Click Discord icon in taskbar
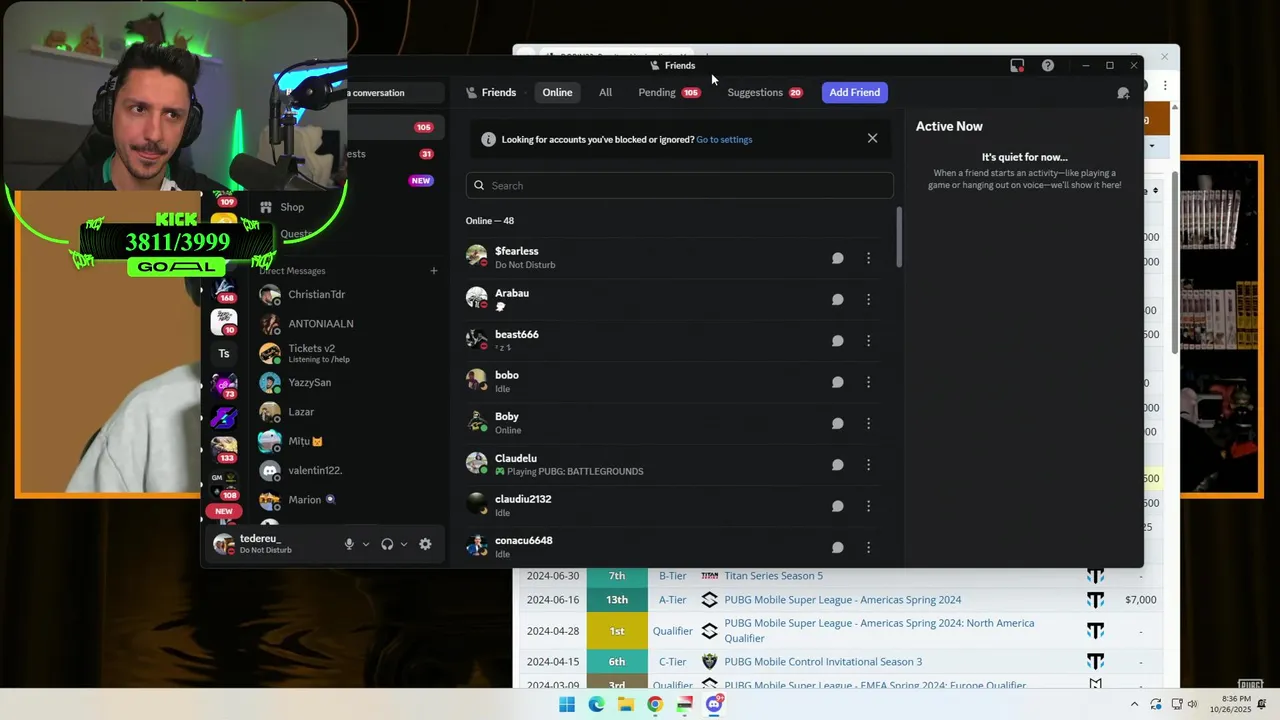Screen dimensions: 1280x720 click(x=714, y=704)
